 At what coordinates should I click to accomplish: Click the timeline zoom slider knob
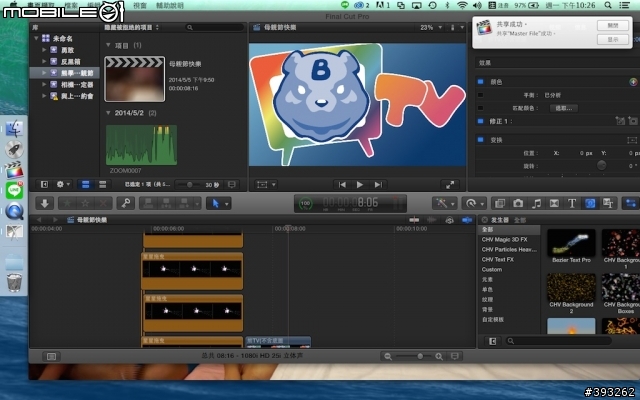(x=420, y=356)
